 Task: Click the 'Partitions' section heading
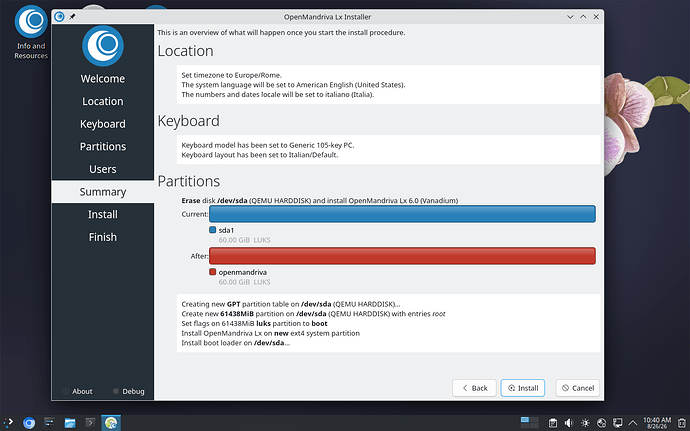[189, 181]
